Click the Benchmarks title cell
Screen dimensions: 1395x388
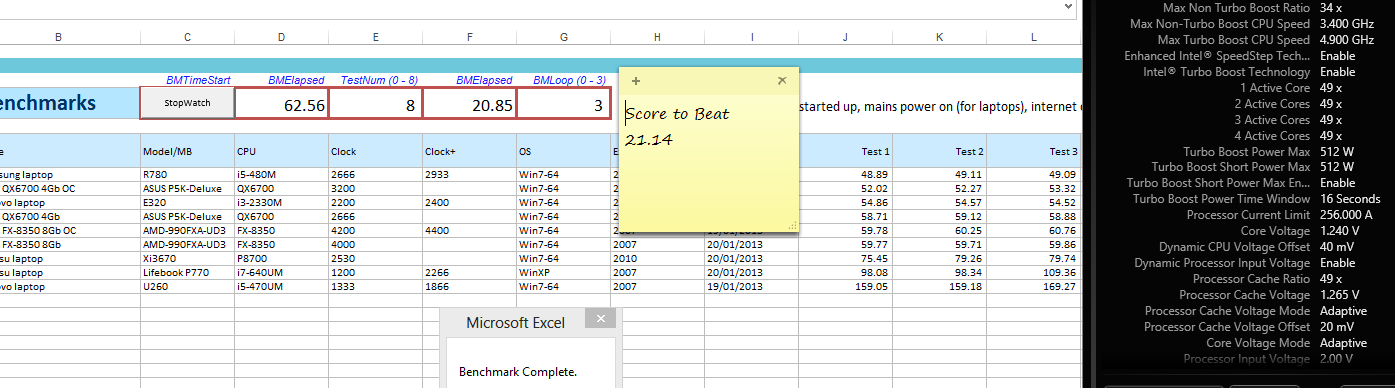point(70,103)
